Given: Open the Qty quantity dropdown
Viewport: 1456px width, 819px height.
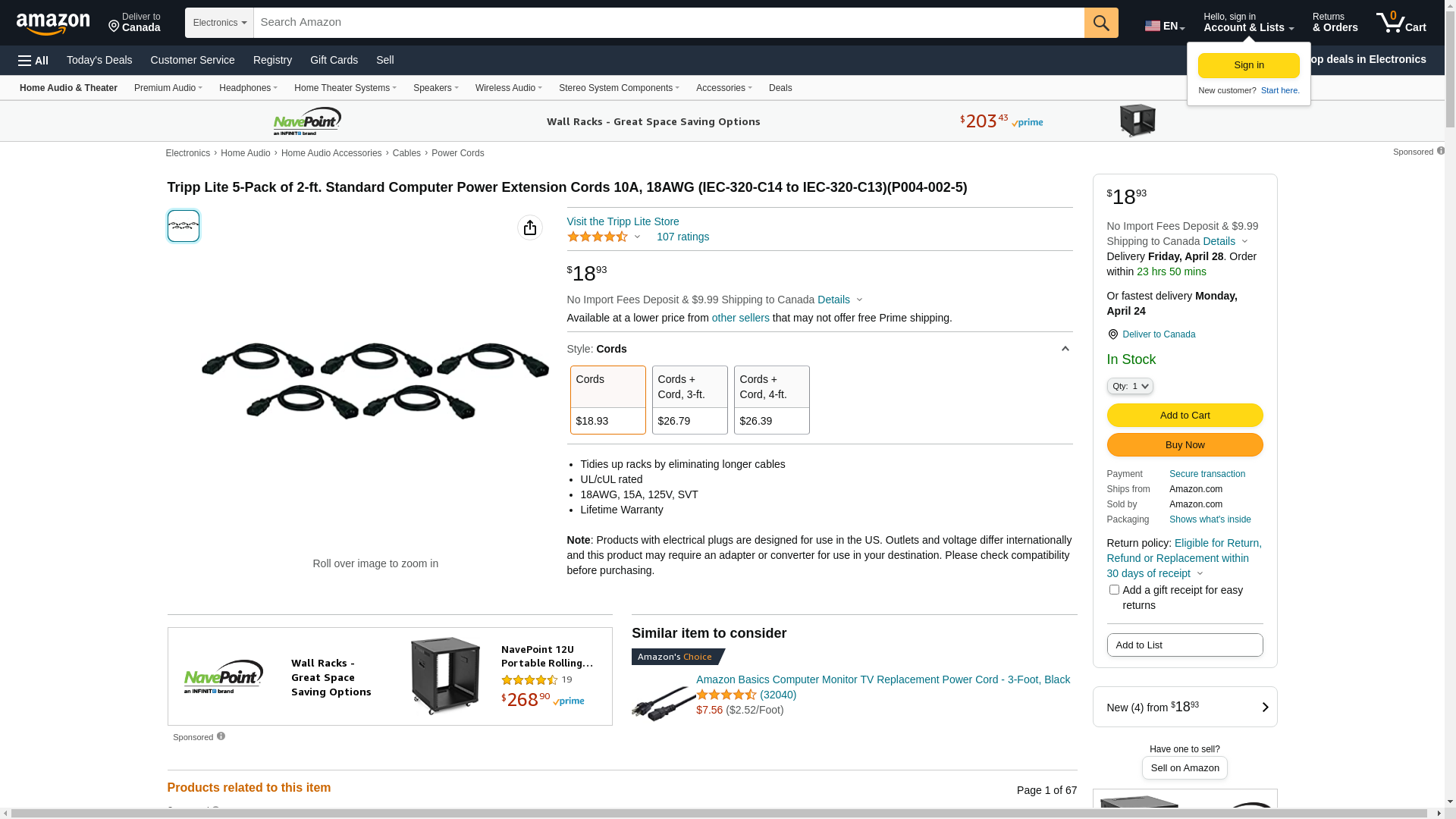Looking at the screenshot, I should (1130, 386).
